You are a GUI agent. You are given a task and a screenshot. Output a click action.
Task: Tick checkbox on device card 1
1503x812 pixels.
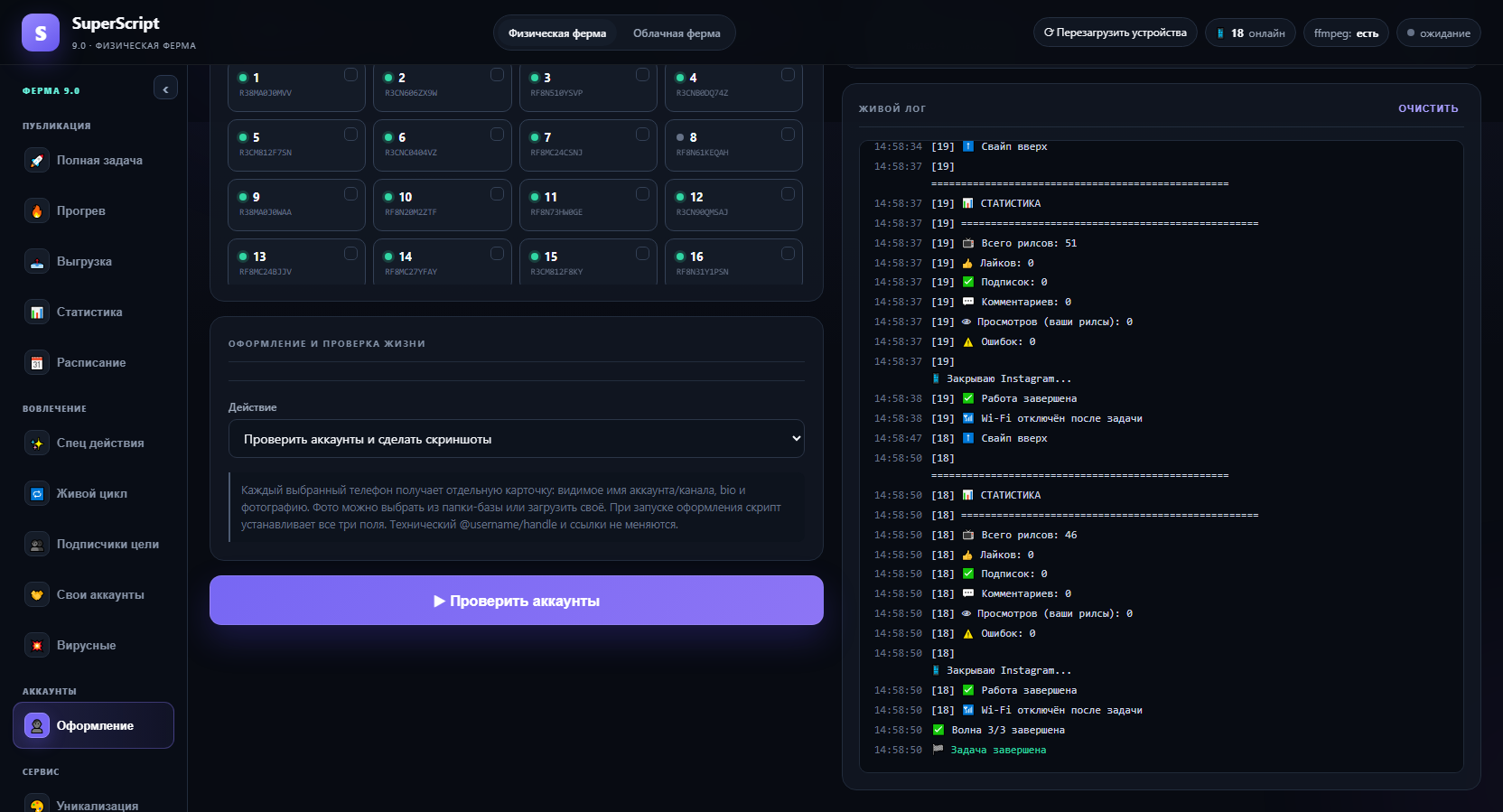pos(350,75)
